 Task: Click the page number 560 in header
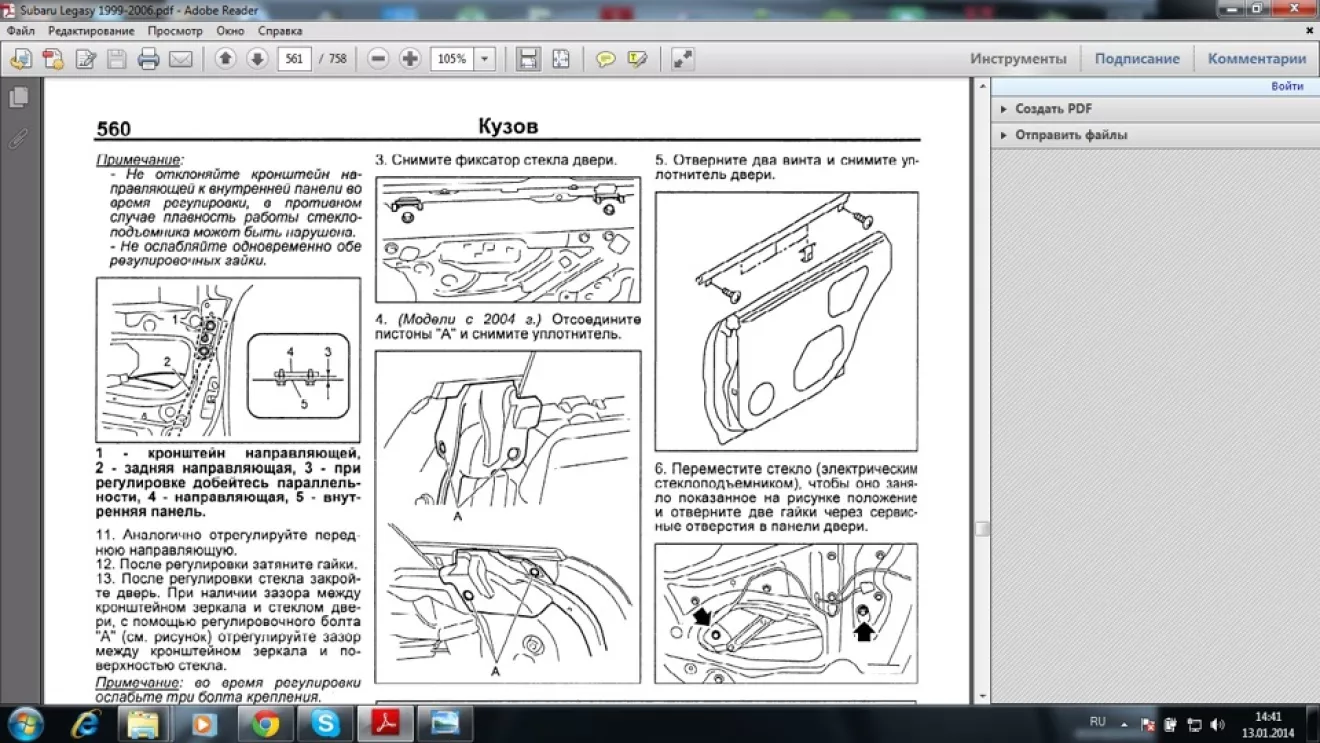coord(114,129)
